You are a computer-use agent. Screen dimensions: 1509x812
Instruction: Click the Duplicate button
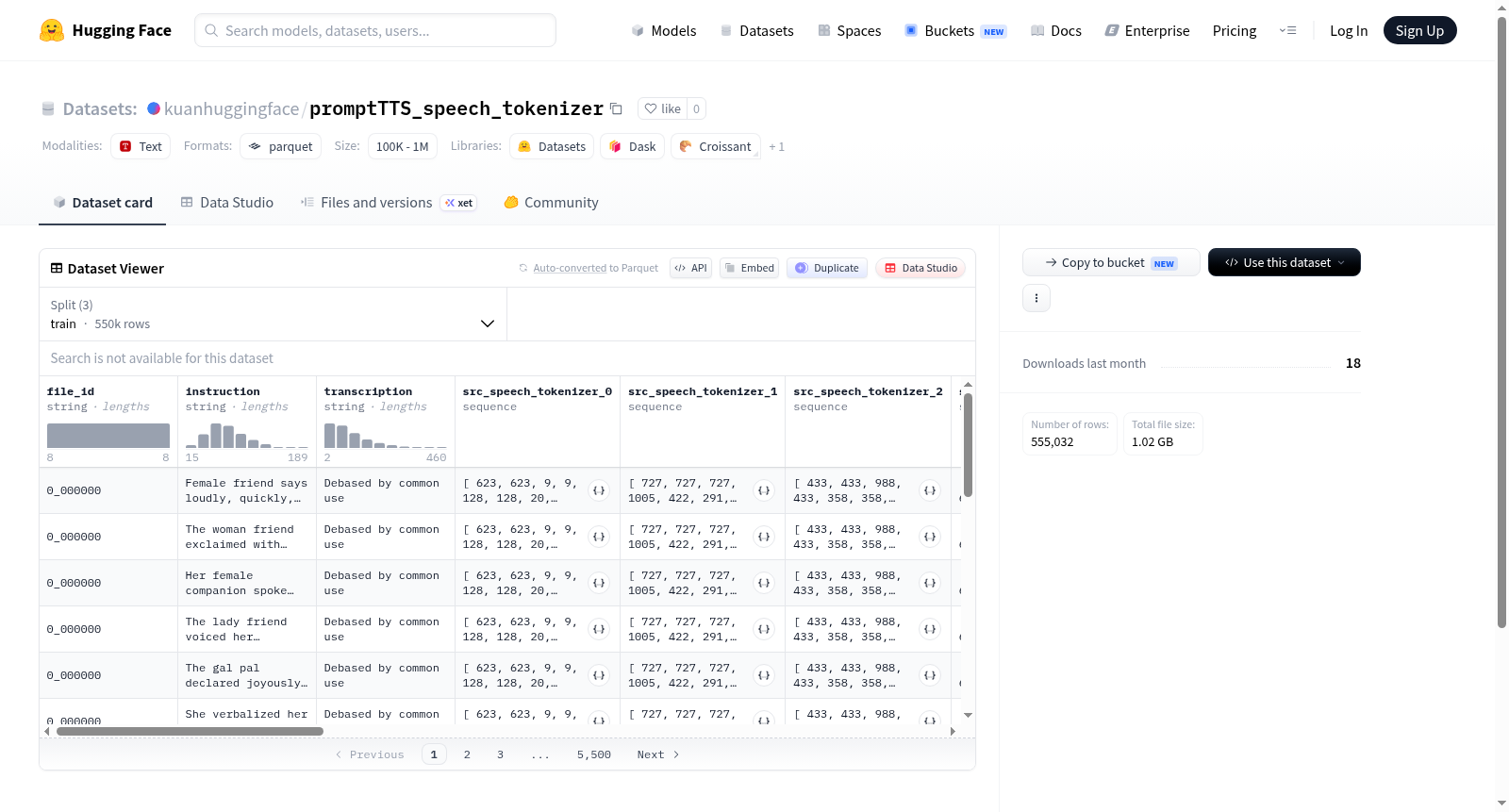(x=827, y=268)
